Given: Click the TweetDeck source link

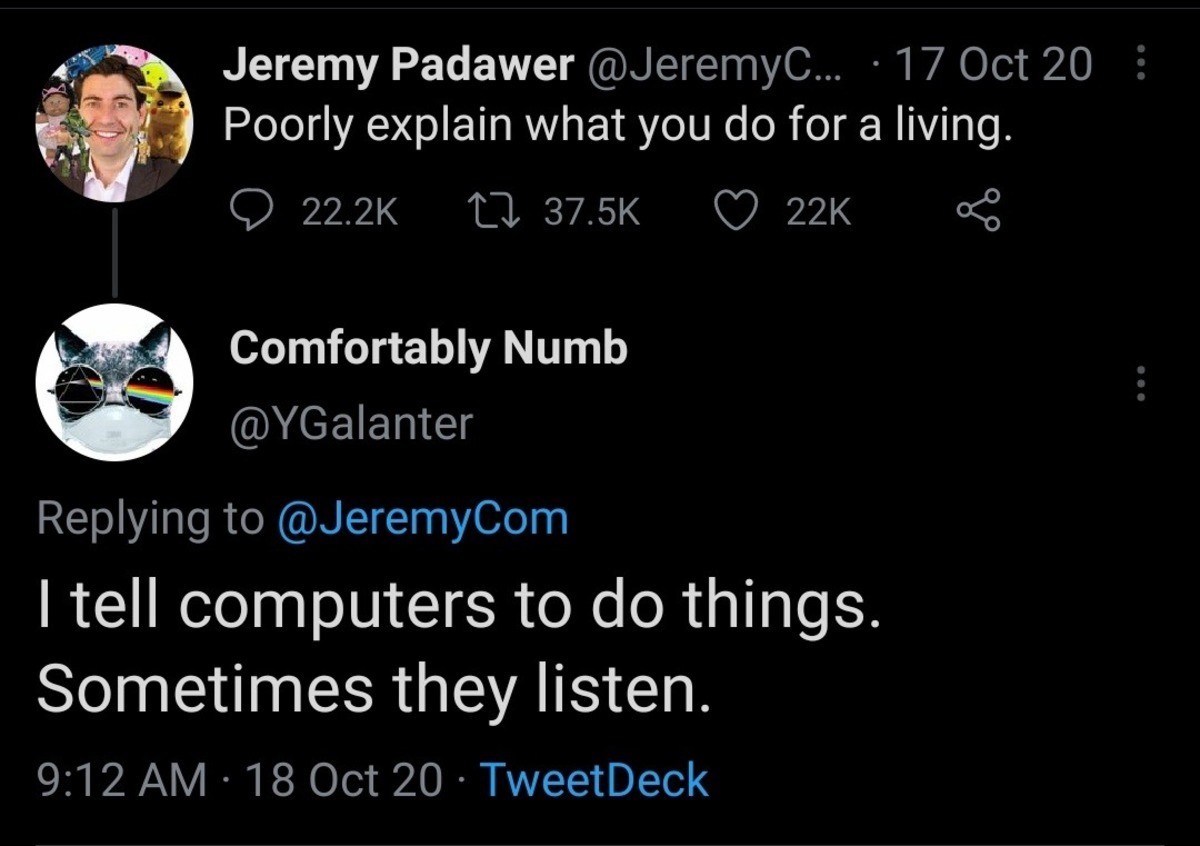Looking at the screenshot, I should [x=594, y=780].
